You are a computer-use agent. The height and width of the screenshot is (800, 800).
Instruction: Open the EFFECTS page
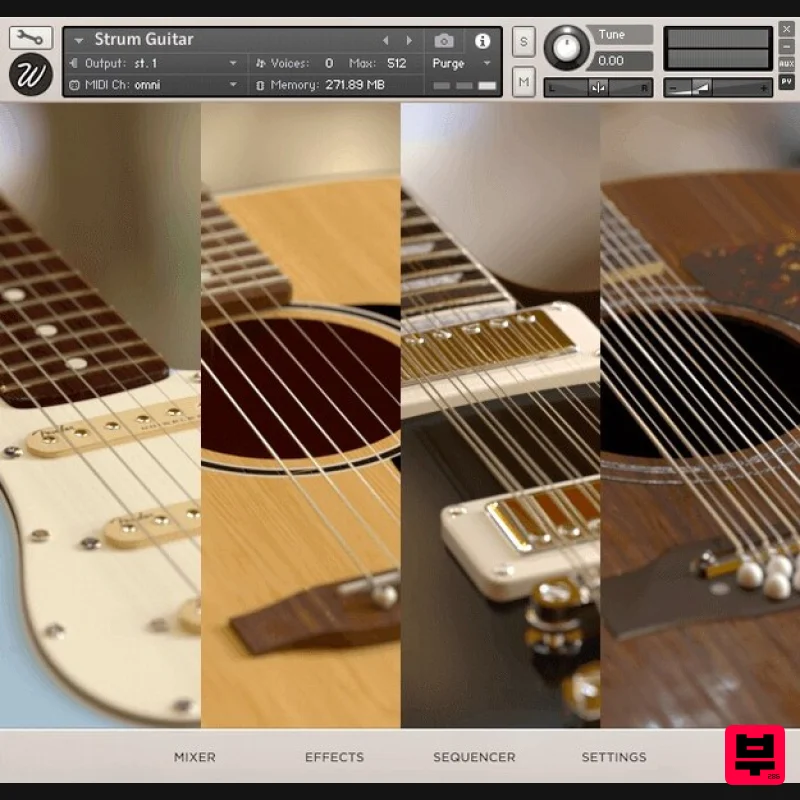coord(334,757)
